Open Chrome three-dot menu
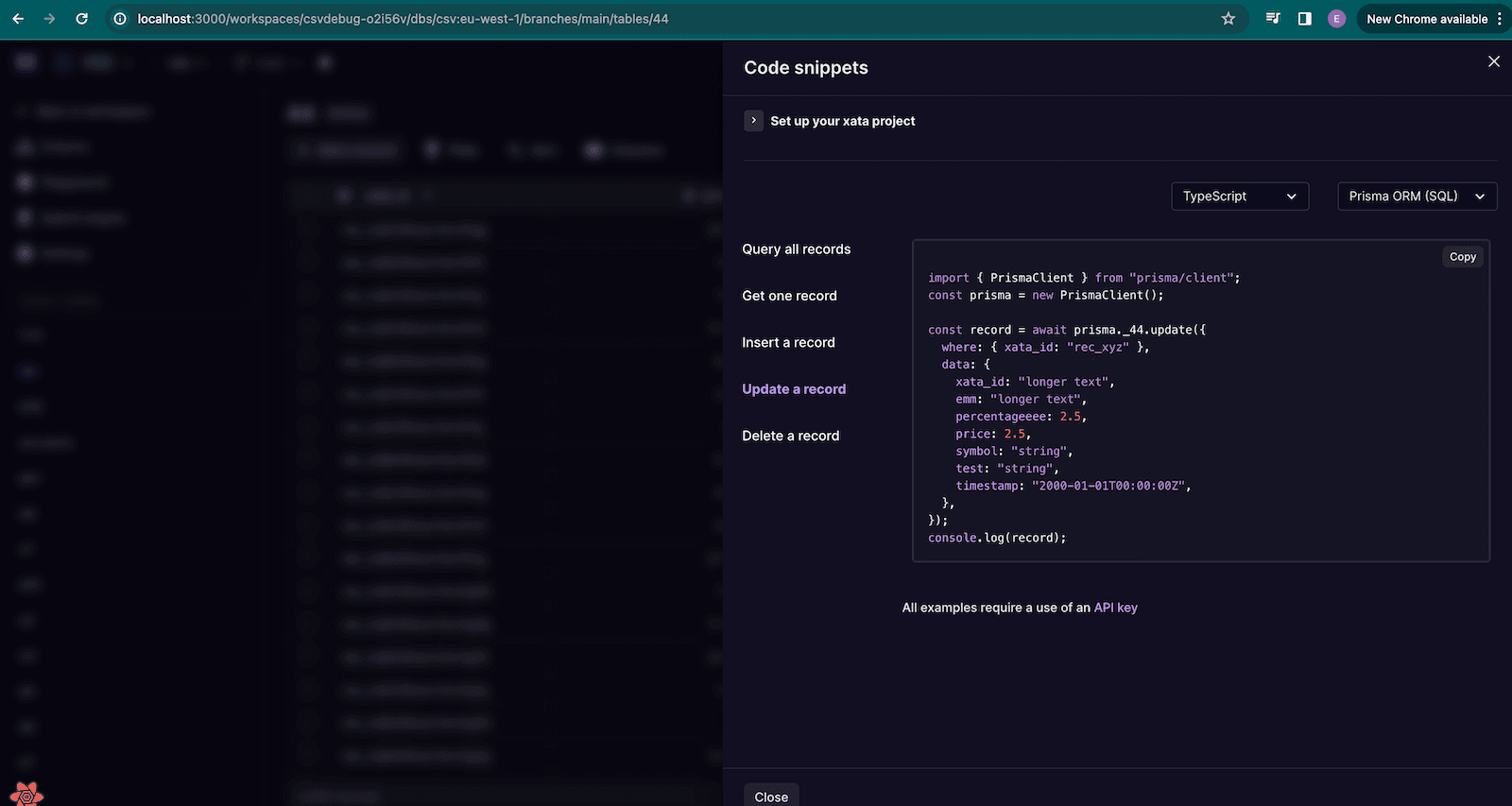The width and height of the screenshot is (1512, 806). click(1500, 19)
